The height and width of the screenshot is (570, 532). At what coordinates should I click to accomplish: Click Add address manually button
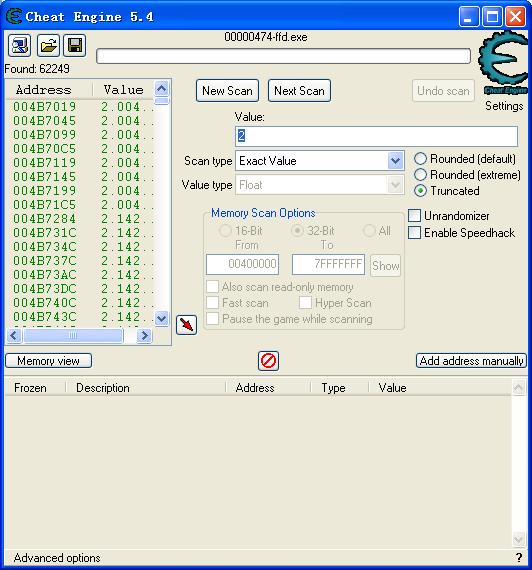471,361
